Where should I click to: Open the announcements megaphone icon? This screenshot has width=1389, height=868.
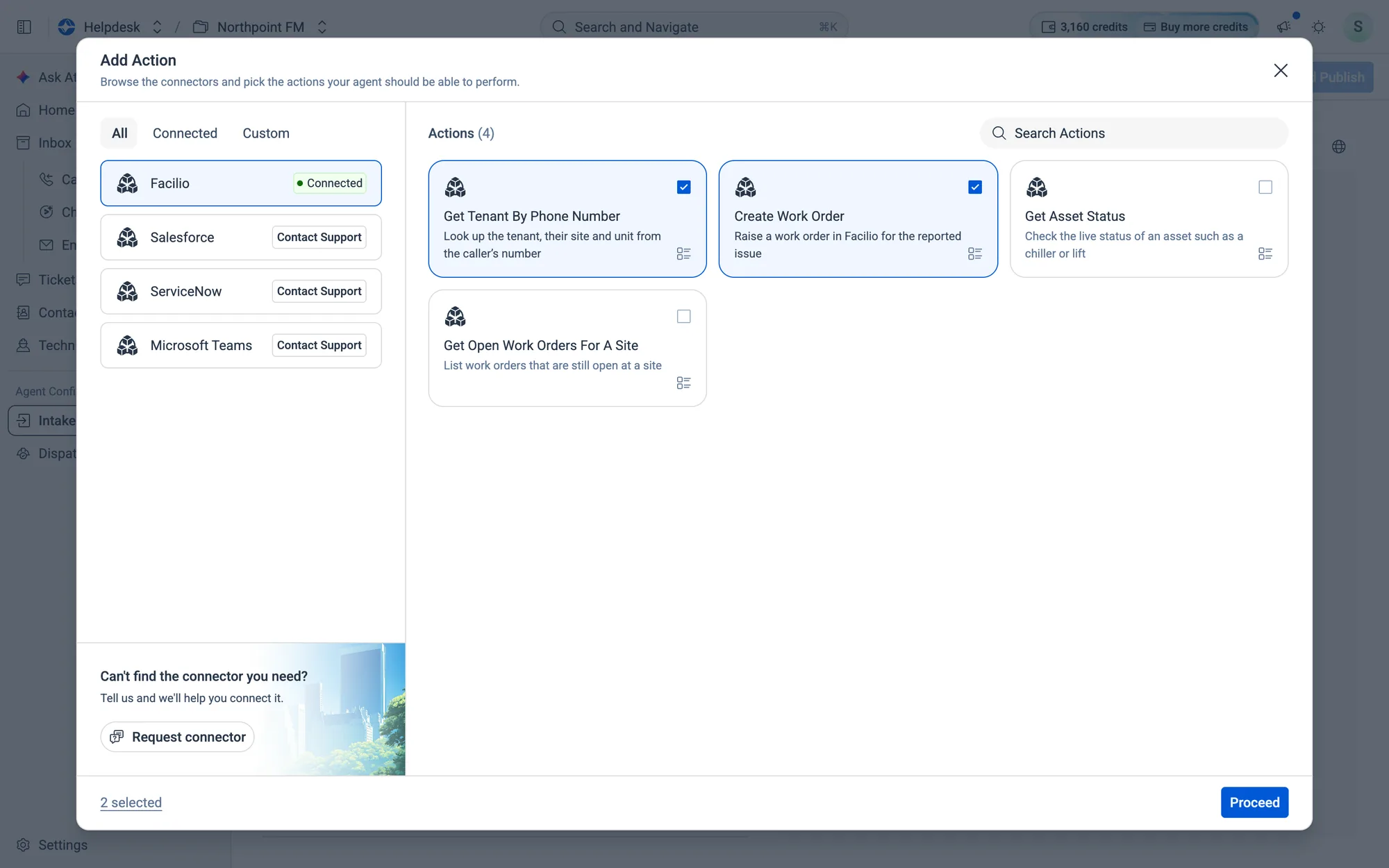click(1283, 27)
